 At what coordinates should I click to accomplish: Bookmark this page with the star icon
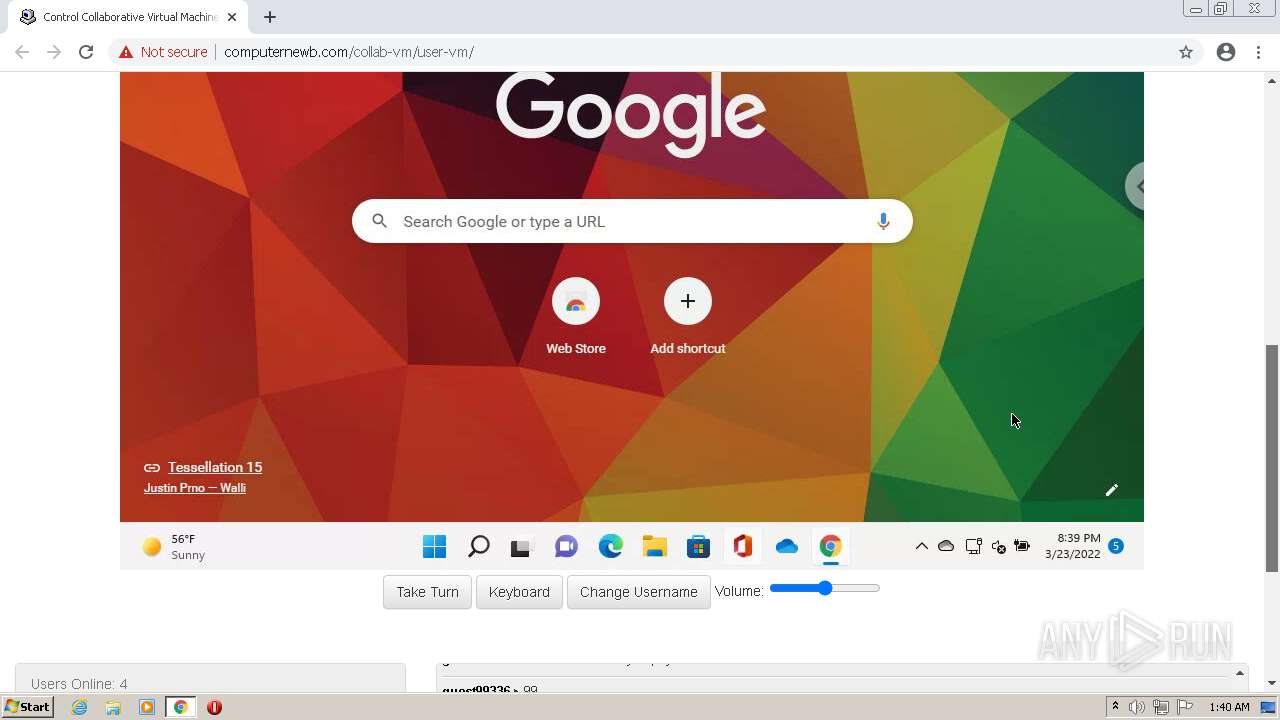(x=1186, y=52)
